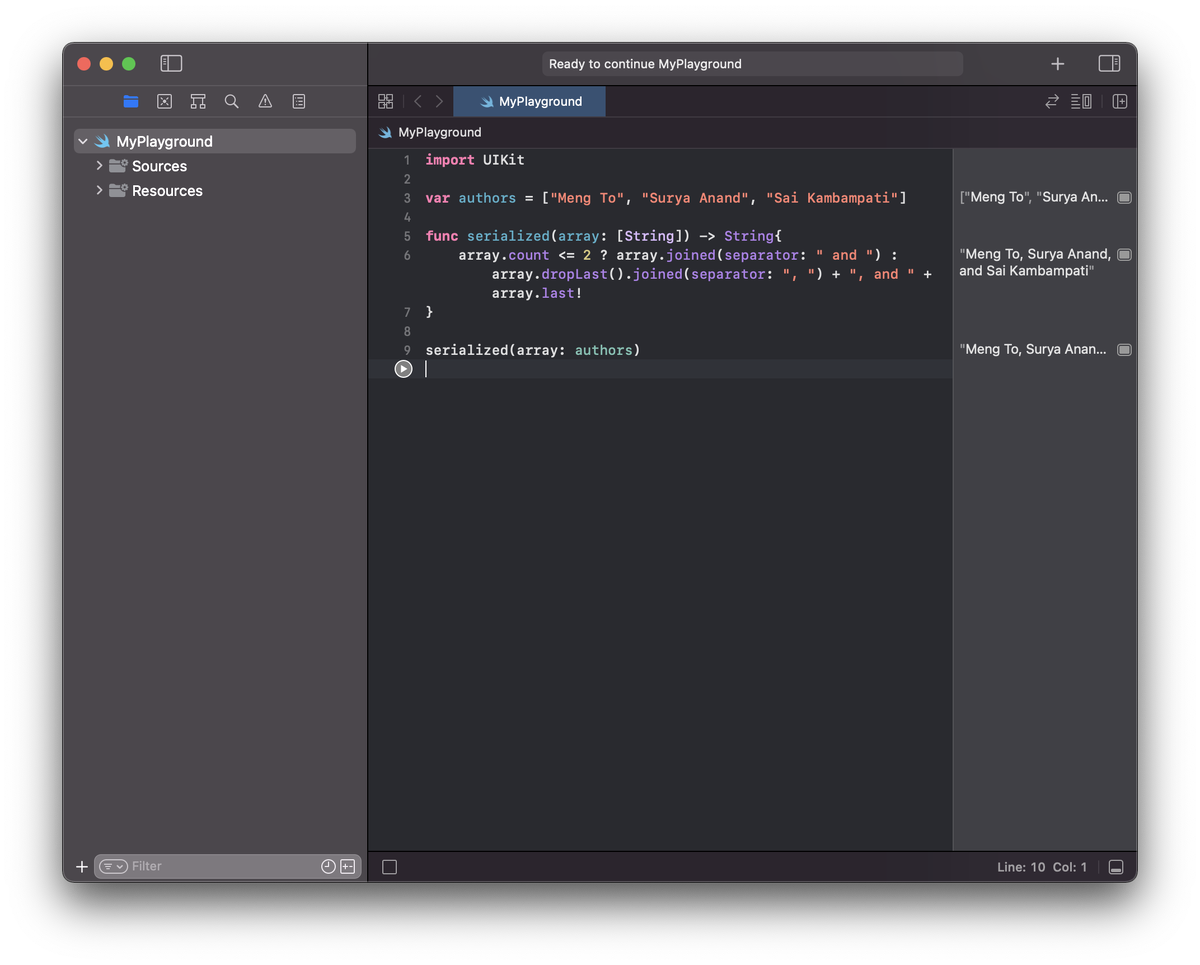
Task: Show the result for the authors array
Action: (1124, 198)
